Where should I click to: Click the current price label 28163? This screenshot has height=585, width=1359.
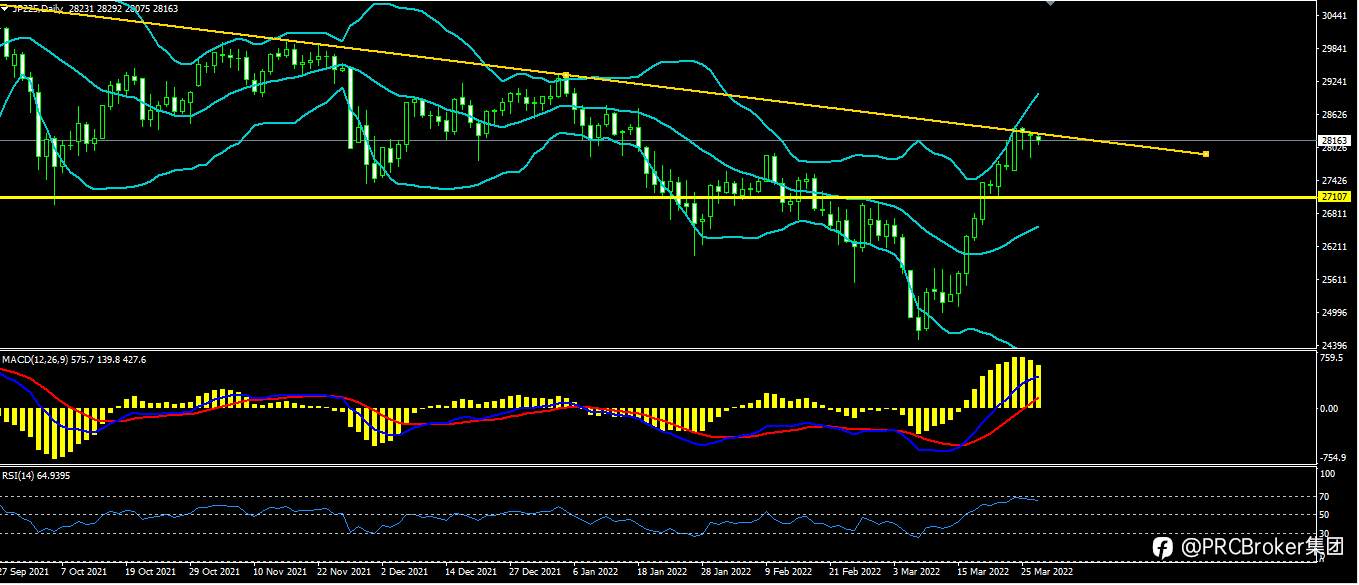pos(1335,141)
